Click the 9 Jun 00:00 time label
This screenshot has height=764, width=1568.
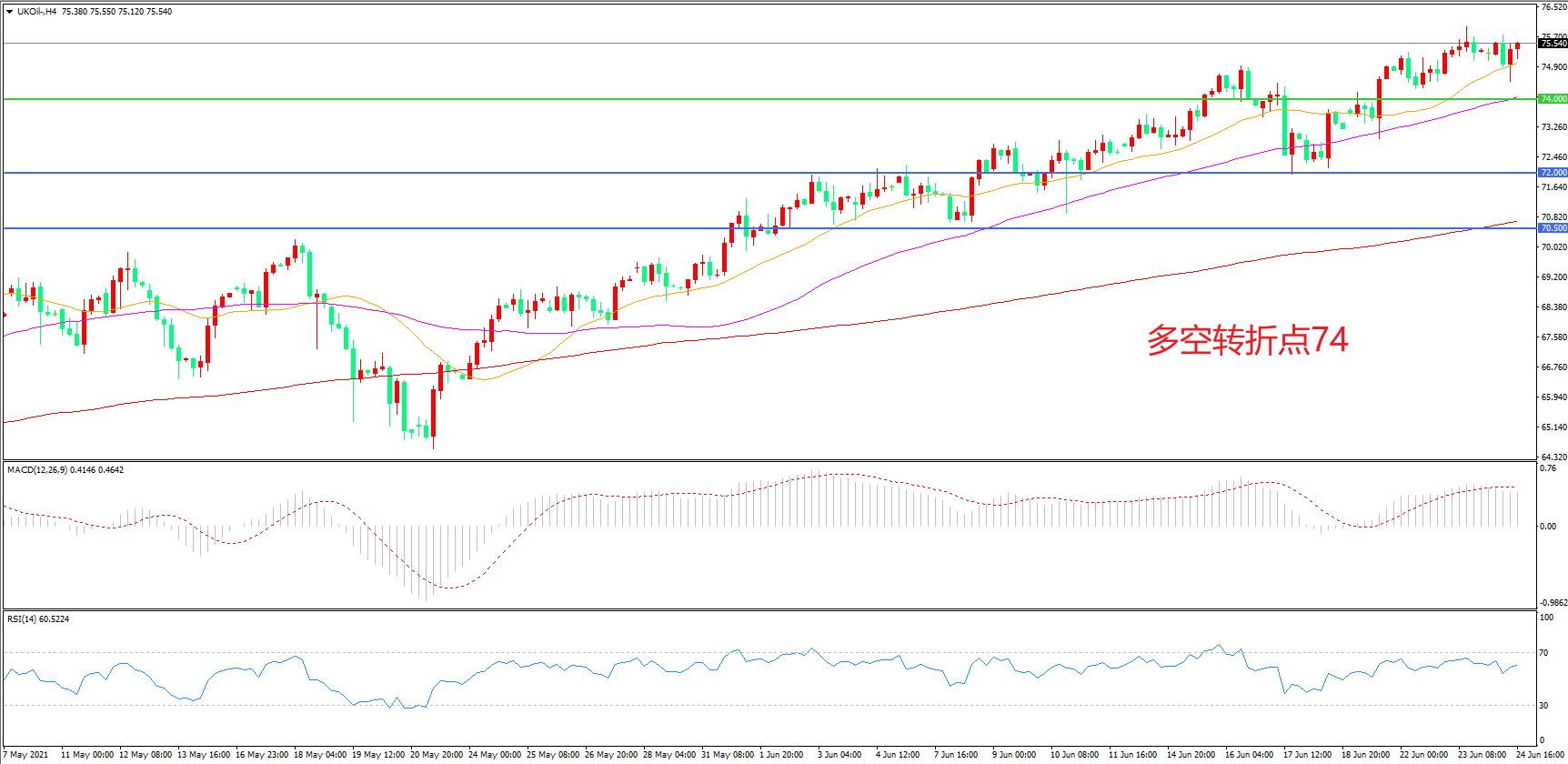pyautogui.click(x=1014, y=754)
